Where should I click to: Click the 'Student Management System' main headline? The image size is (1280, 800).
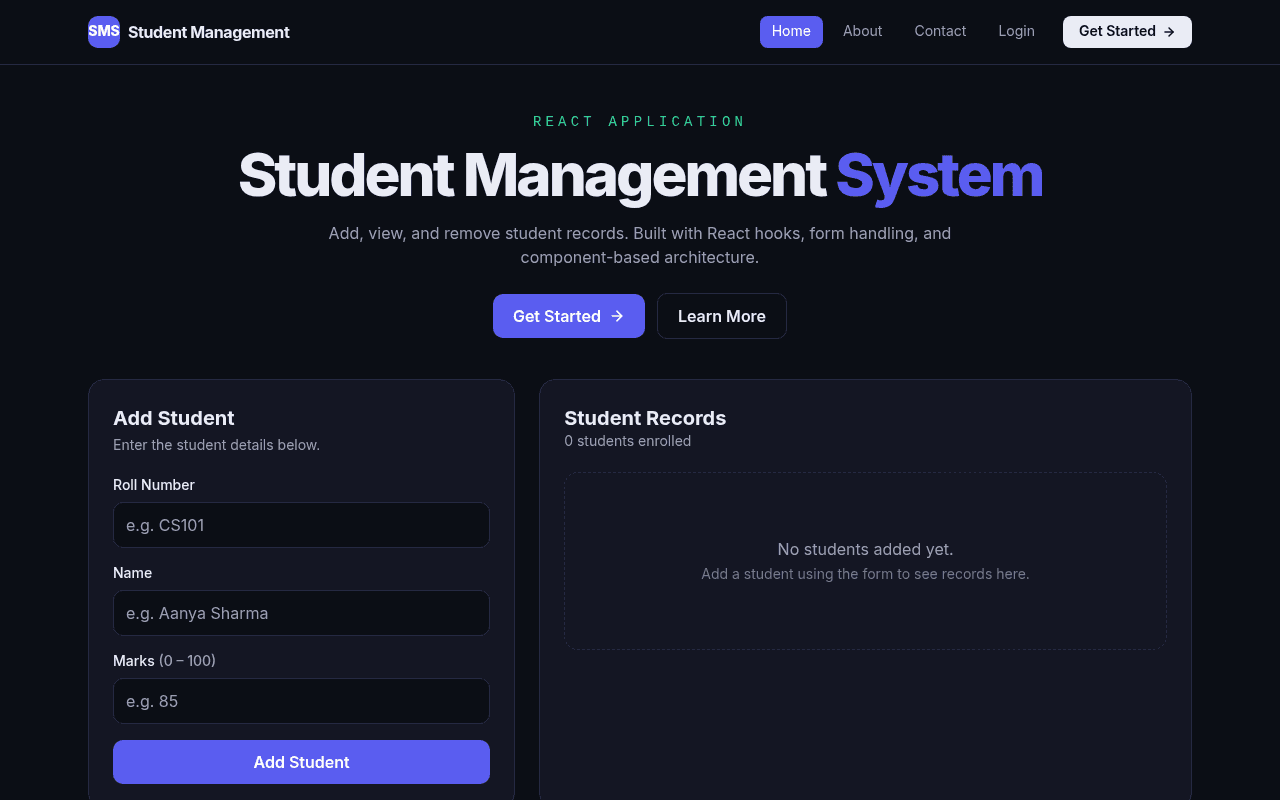click(x=640, y=176)
